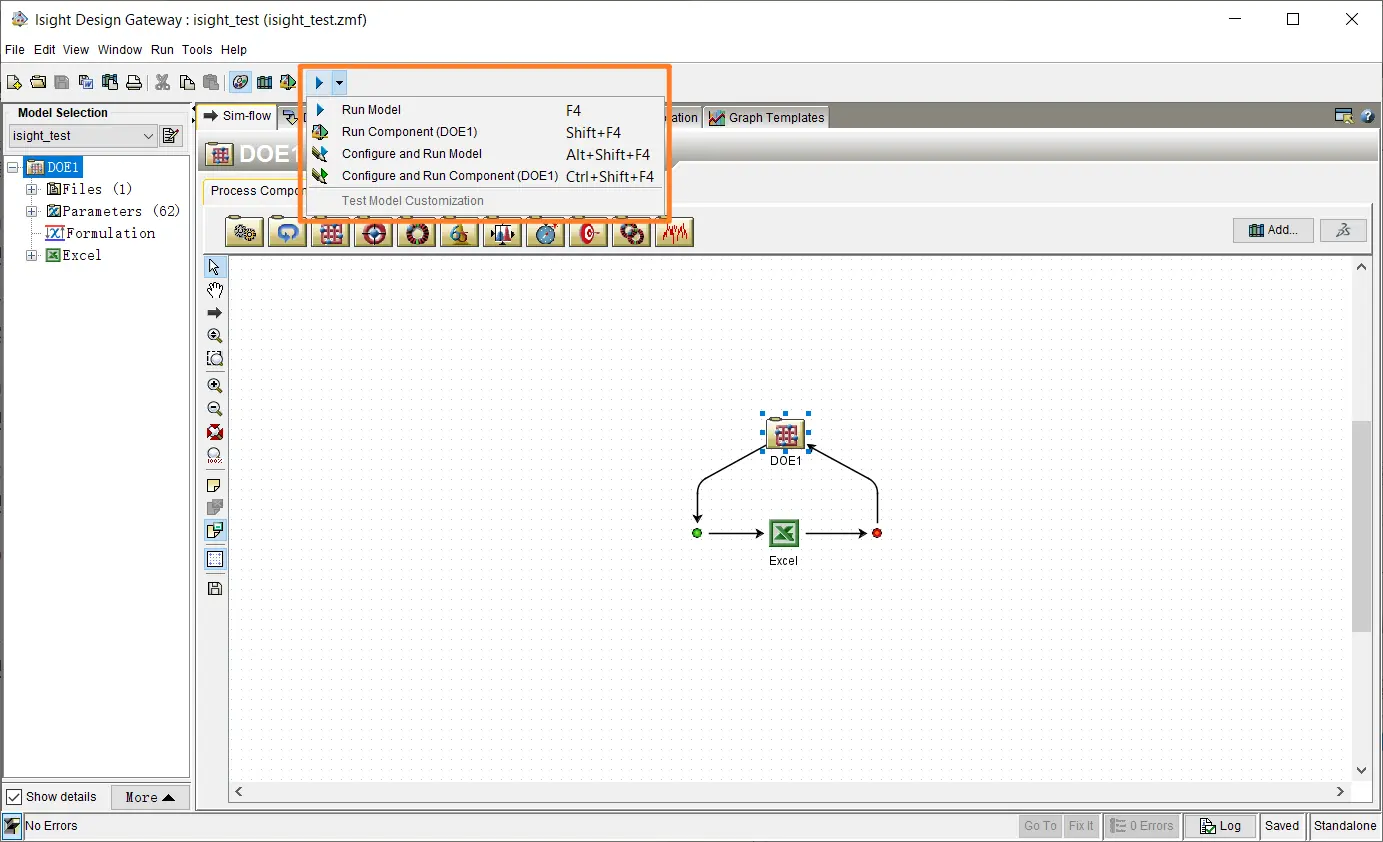Toggle the show notes button

(214, 530)
